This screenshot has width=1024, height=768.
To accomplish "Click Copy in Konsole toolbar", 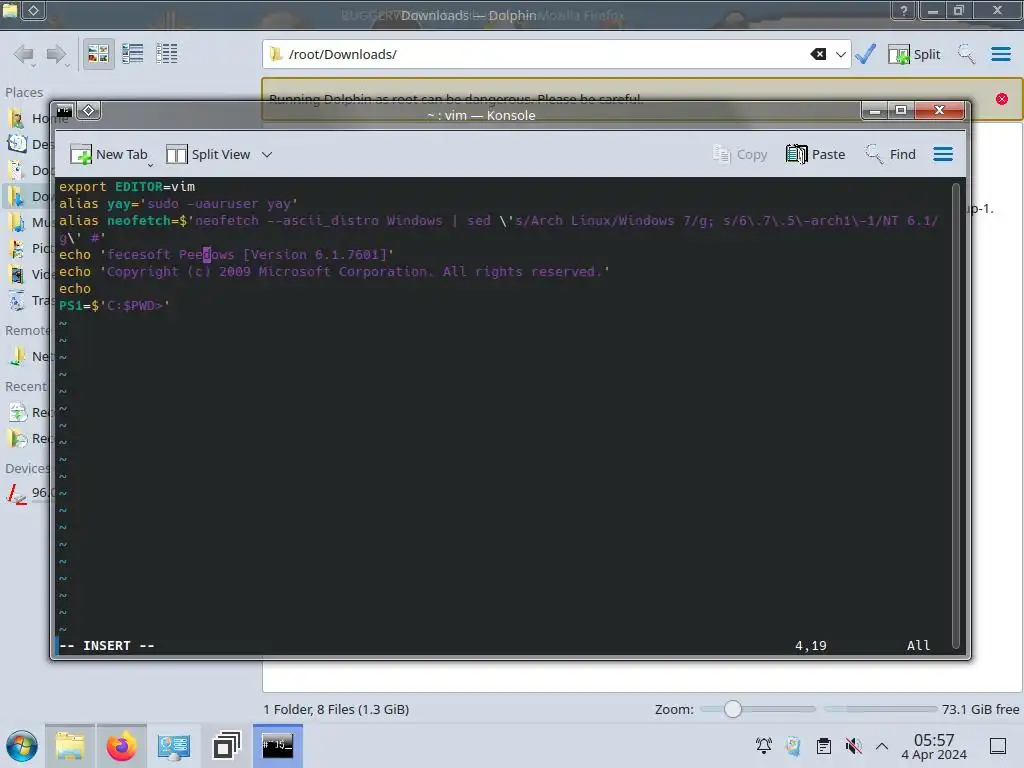I will [740, 154].
